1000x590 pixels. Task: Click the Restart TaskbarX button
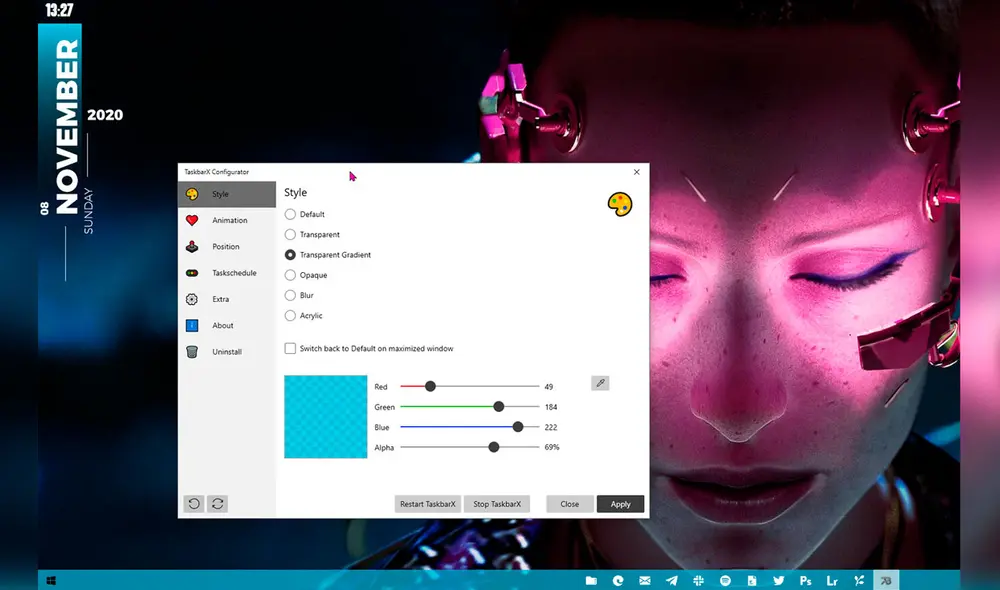coord(426,504)
